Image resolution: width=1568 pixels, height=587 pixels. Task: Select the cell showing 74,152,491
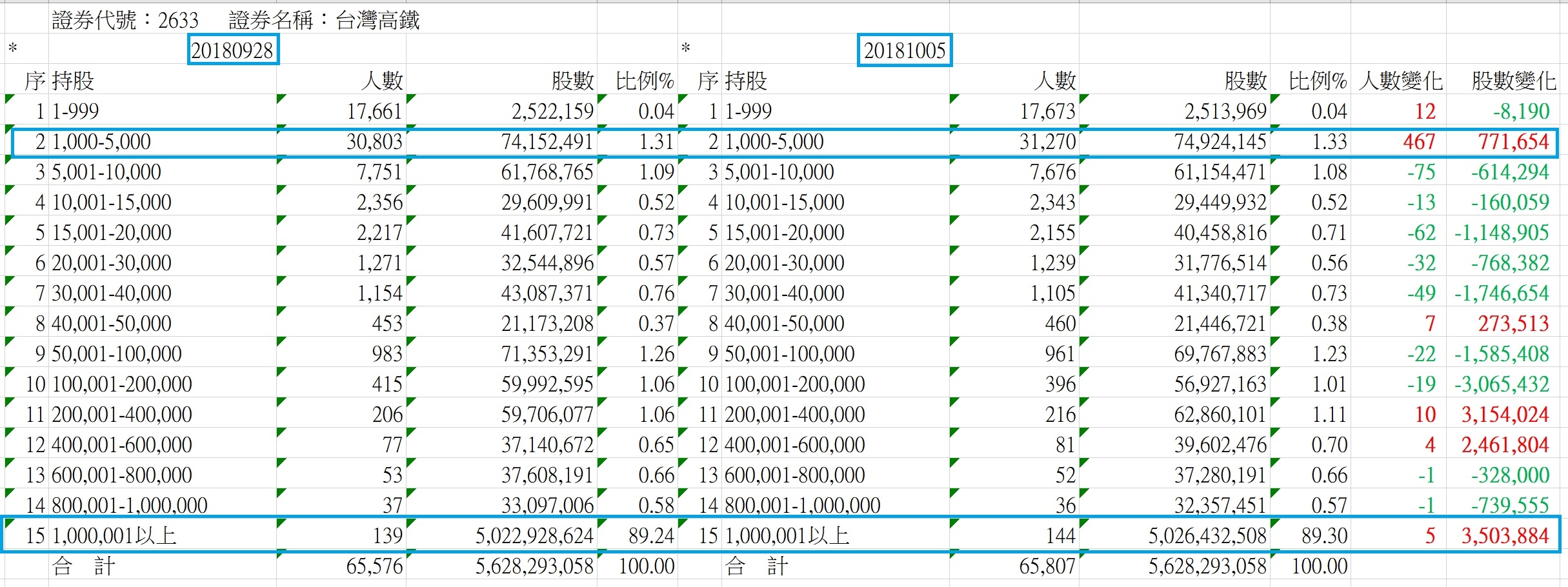tap(547, 141)
